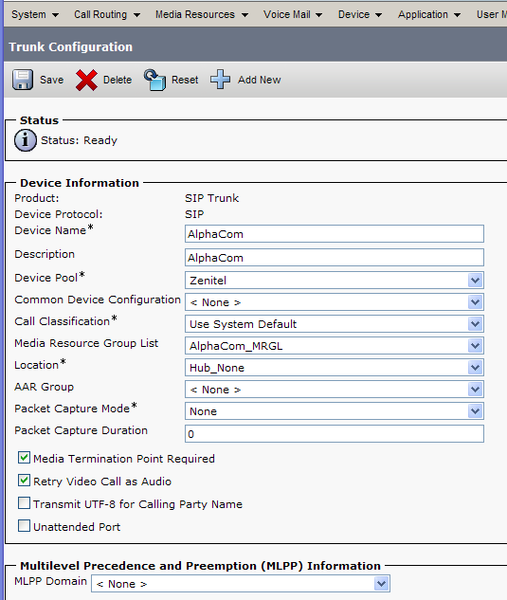Screen dimensions: 507x600
Task: Click the Delete text button
Action: 117,80
